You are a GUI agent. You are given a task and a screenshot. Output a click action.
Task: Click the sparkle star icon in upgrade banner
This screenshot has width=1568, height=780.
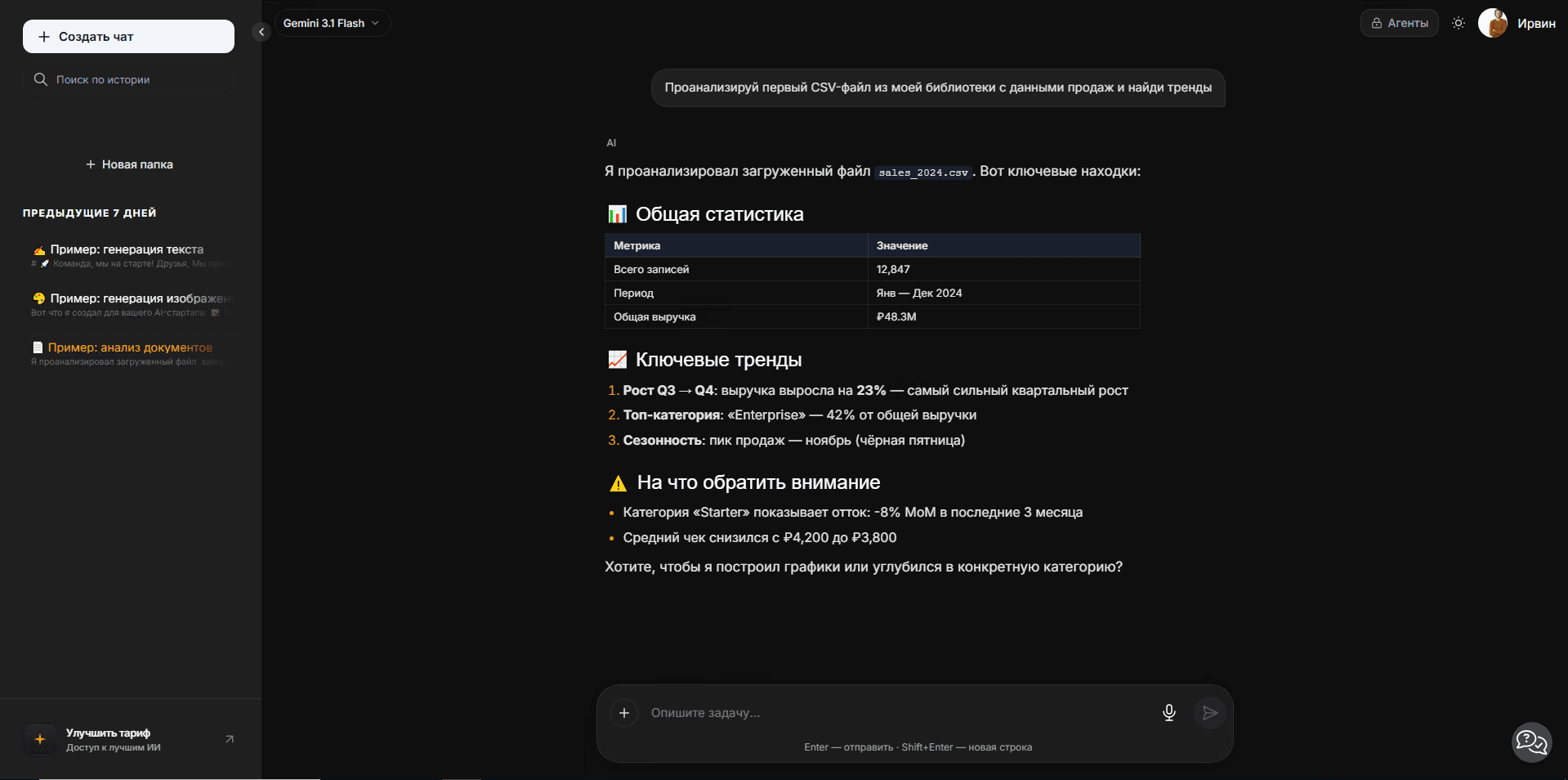click(x=40, y=739)
